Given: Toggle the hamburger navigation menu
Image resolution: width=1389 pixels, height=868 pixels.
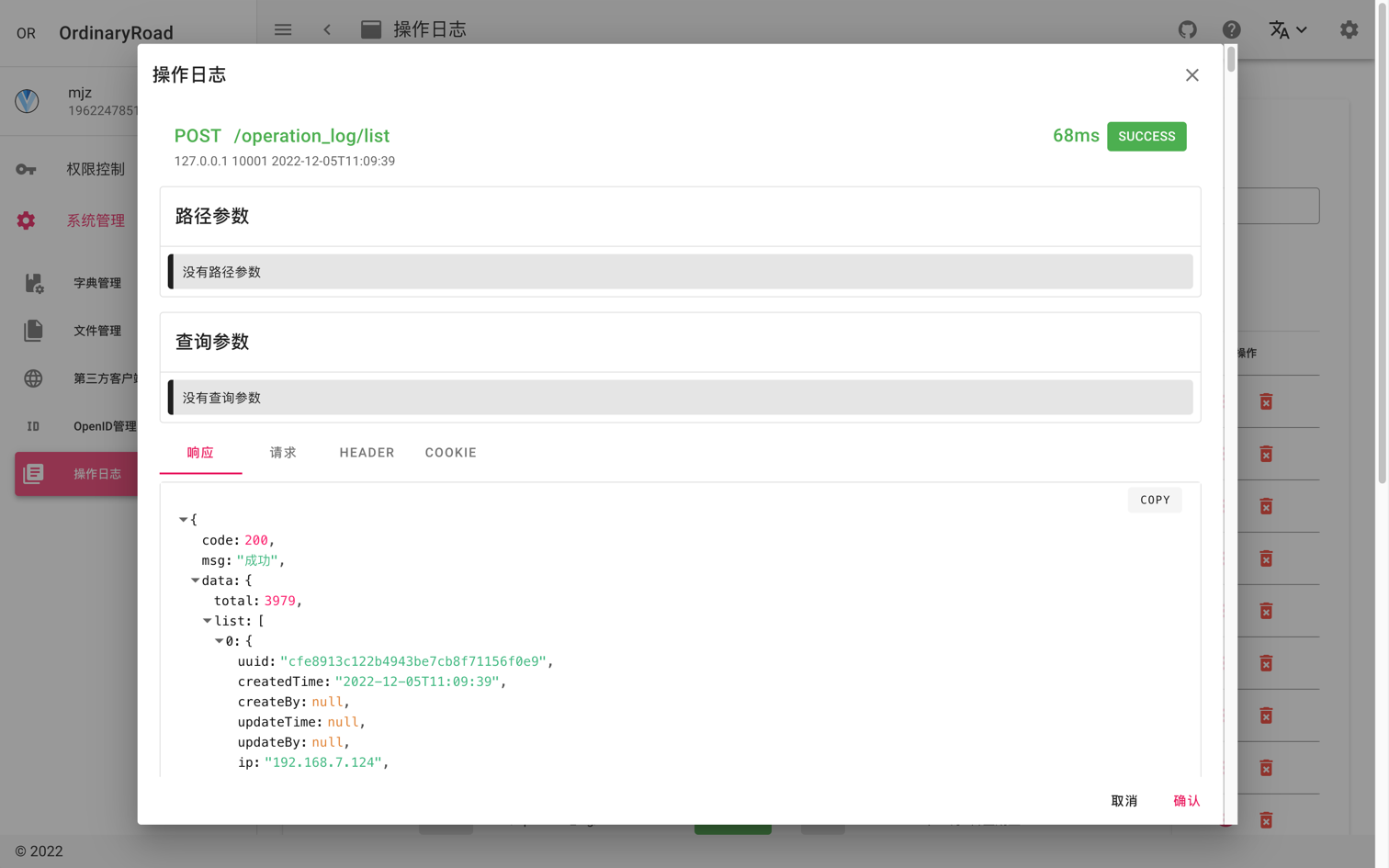Looking at the screenshot, I should (283, 30).
